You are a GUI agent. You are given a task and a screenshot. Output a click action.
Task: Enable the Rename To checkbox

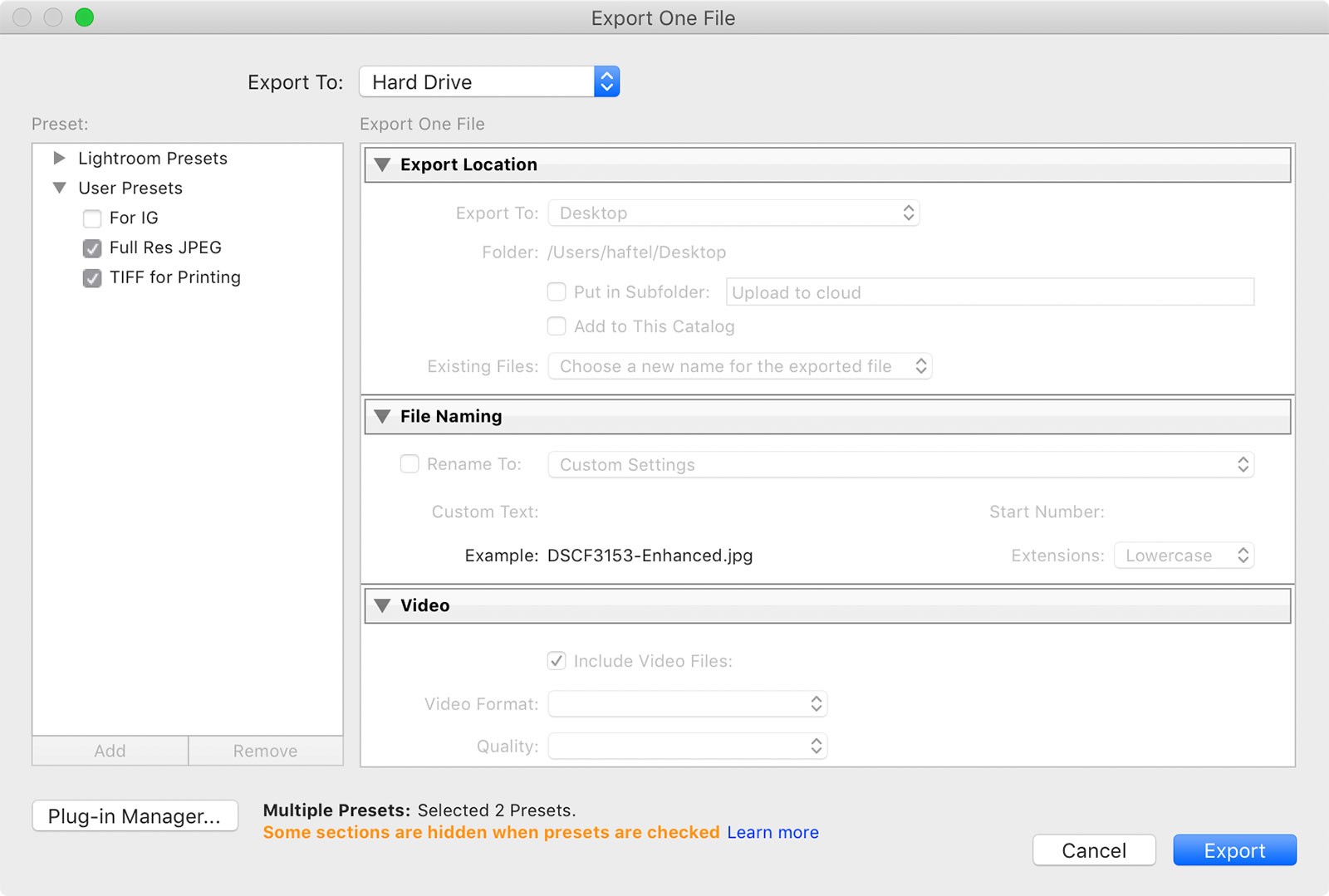point(409,464)
